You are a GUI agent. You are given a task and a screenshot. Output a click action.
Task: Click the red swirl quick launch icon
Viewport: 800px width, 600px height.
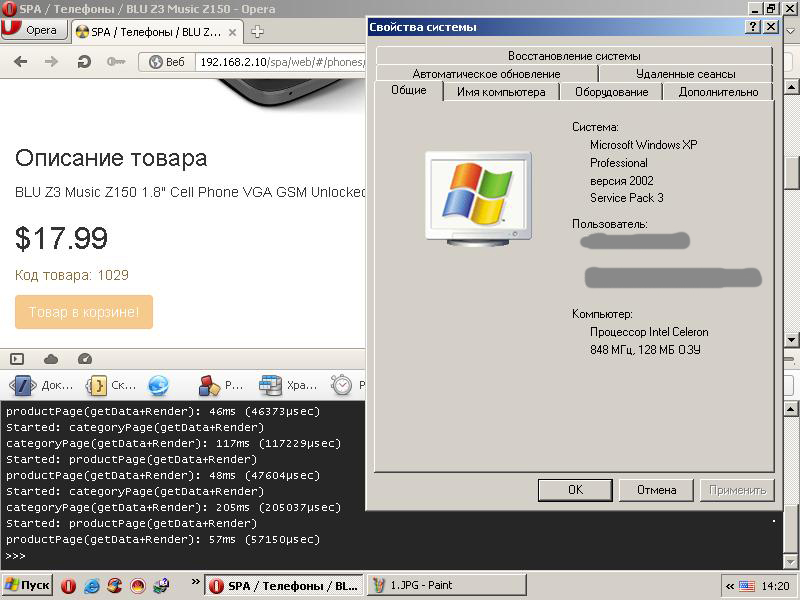click(x=114, y=586)
